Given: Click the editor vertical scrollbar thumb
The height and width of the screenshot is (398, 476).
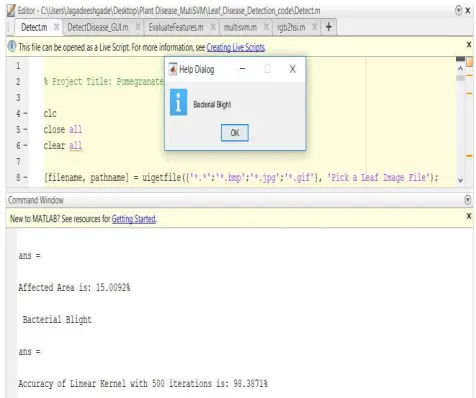Looking at the screenshot, I should pos(460,78).
